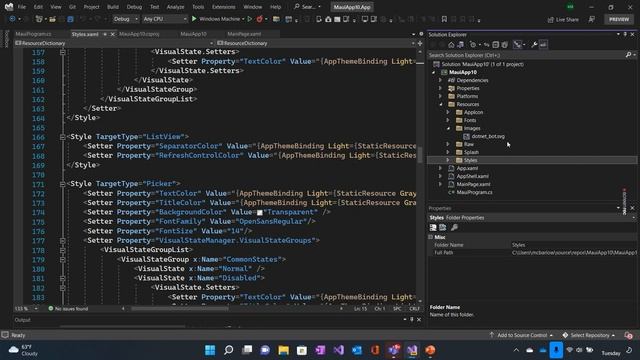Click the Folder Name value field Styles
The width and height of the screenshot is (640, 360).
pyautogui.click(x=573, y=245)
